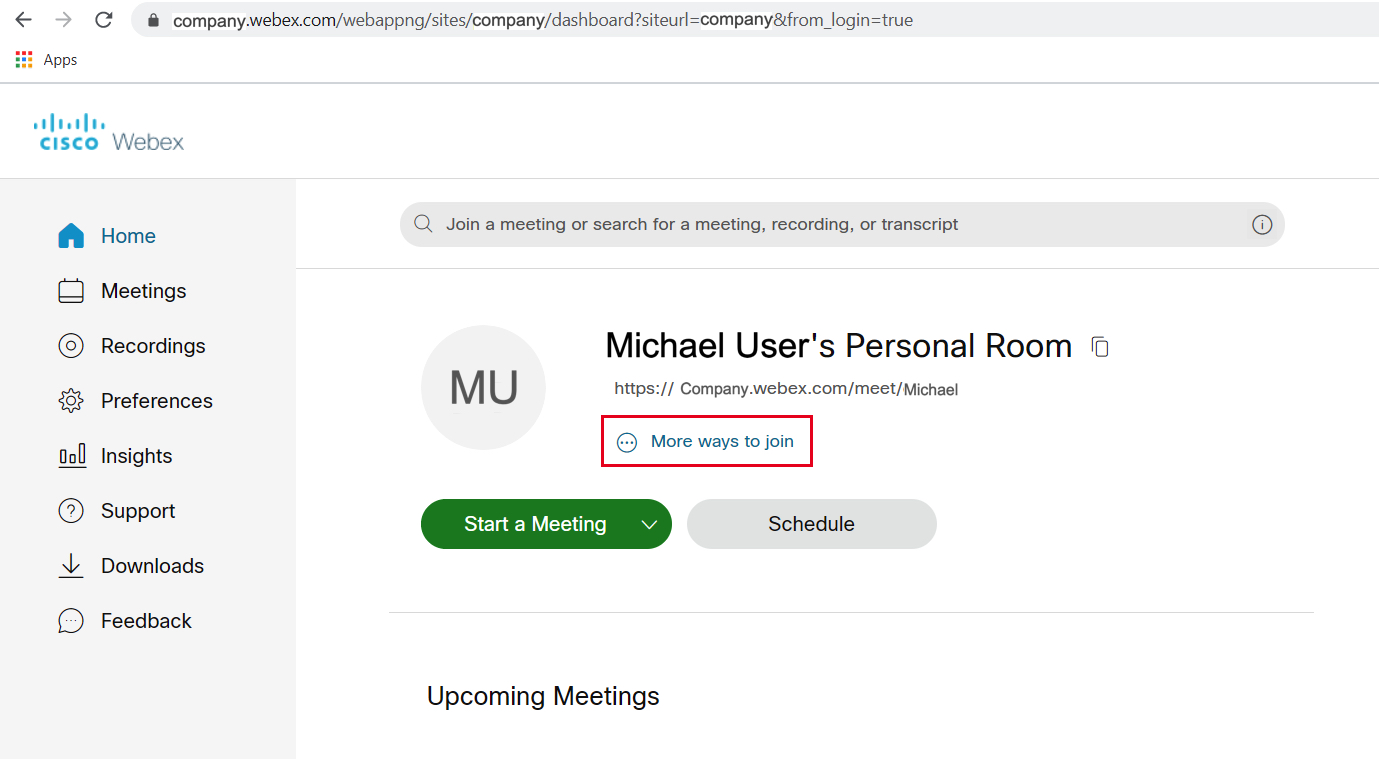Click the Downloads arrow icon
Screen dimensions: 1379x759
(x=71, y=565)
